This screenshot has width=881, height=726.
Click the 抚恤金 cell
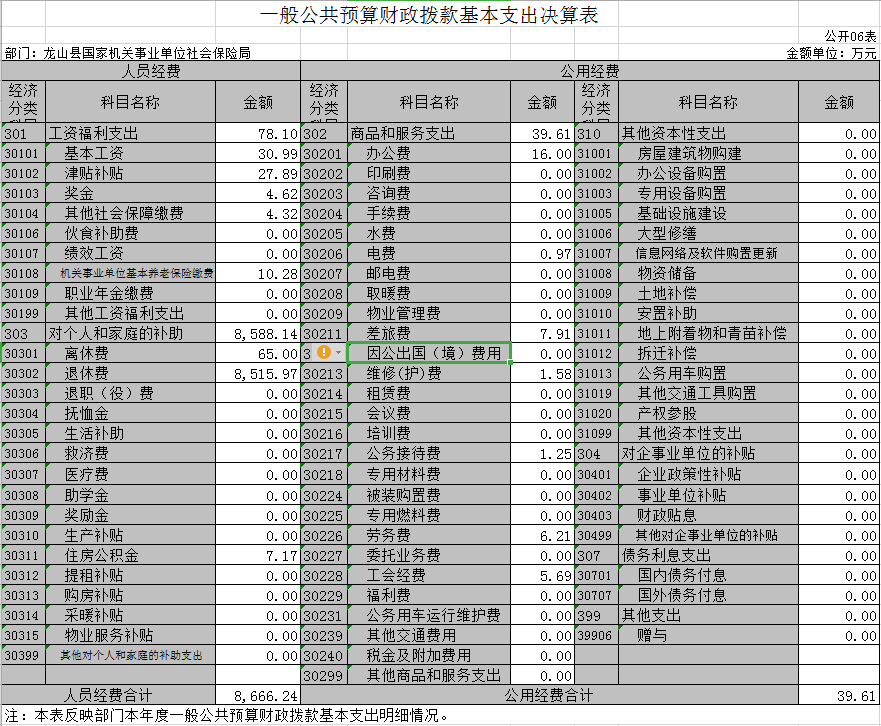[x=130, y=414]
